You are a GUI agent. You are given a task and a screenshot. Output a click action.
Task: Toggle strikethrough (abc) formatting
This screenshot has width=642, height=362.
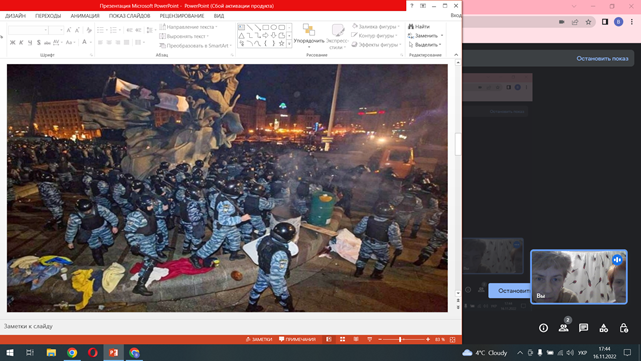[x=47, y=42]
